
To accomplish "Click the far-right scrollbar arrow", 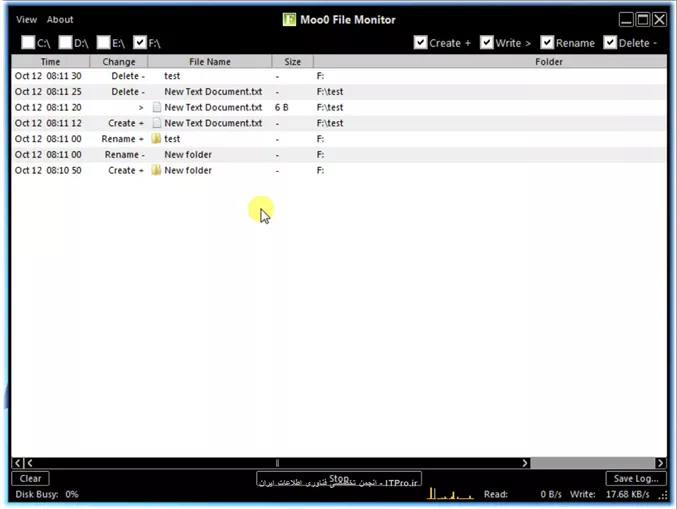I will pos(660,463).
